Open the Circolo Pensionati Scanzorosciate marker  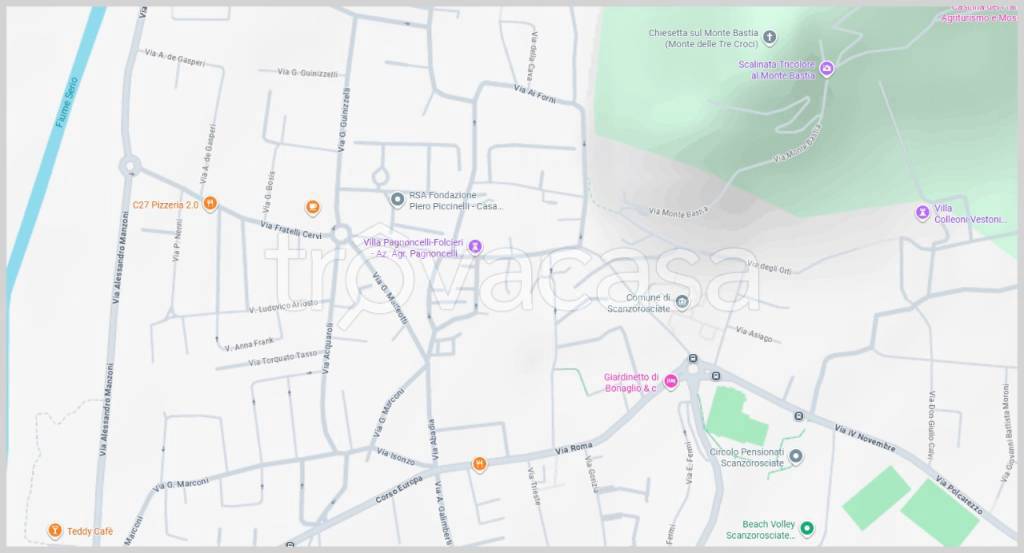tap(796, 457)
